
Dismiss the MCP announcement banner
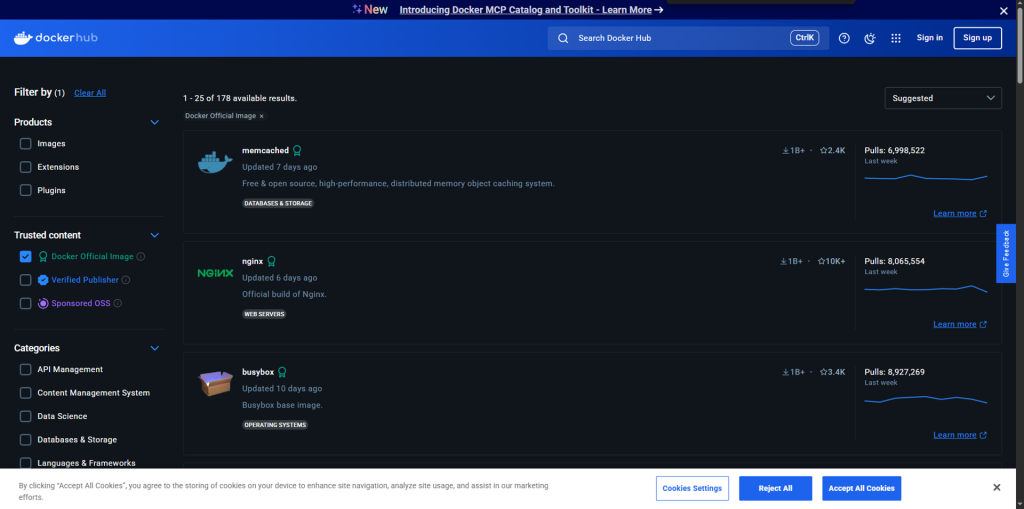pyautogui.click(x=1004, y=10)
